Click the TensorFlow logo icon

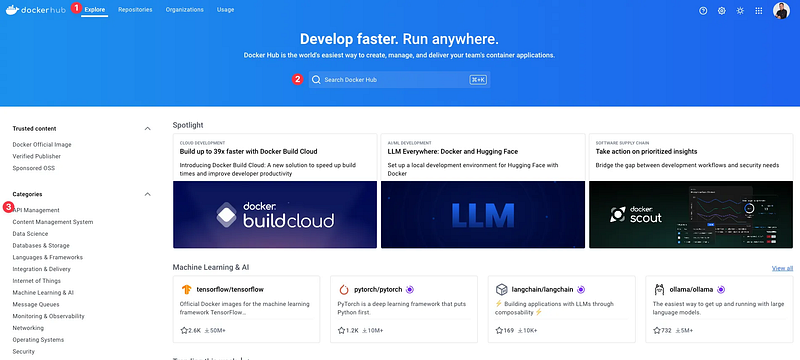click(187, 290)
